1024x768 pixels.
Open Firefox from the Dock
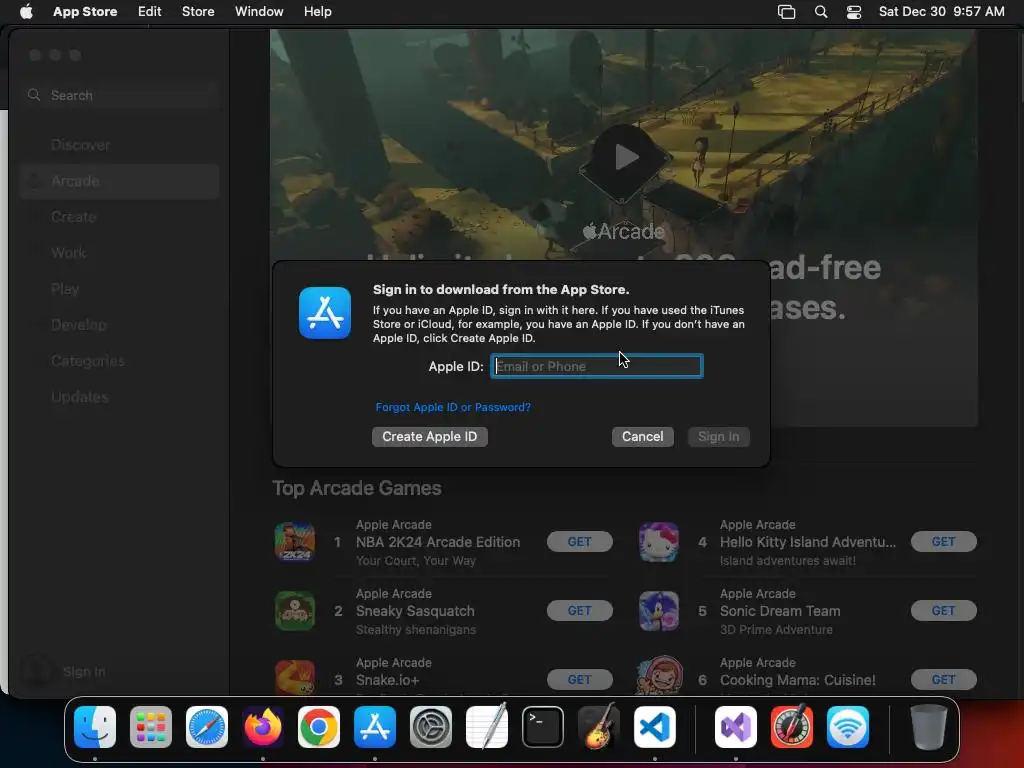tap(263, 727)
